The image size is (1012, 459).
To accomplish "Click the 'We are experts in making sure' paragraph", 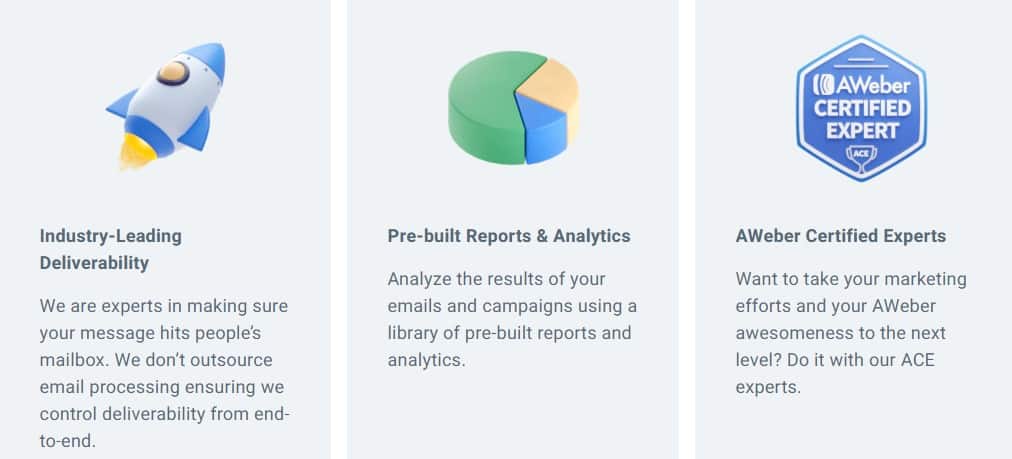I will tap(165, 373).
